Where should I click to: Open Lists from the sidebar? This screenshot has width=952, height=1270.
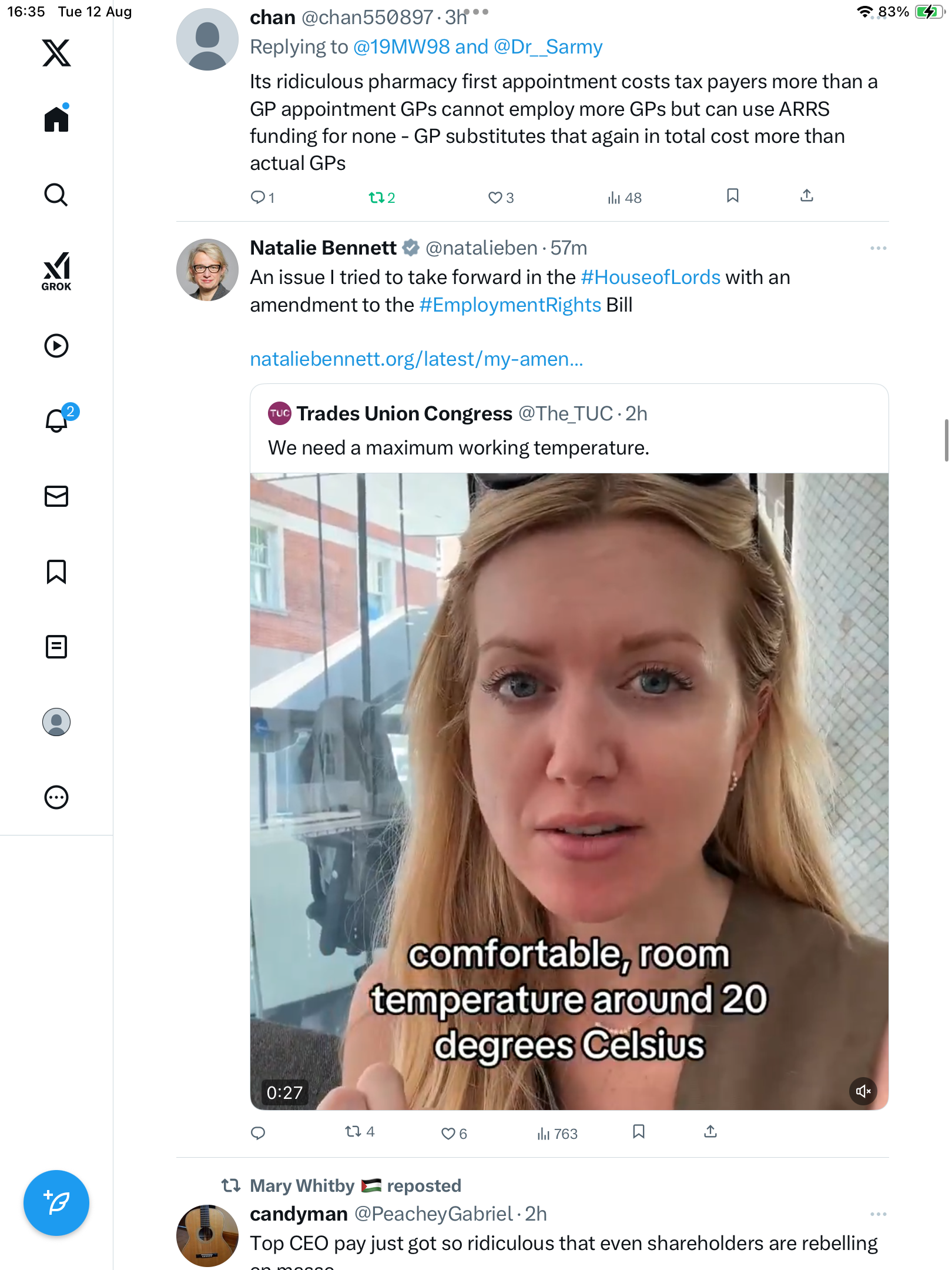(x=56, y=647)
